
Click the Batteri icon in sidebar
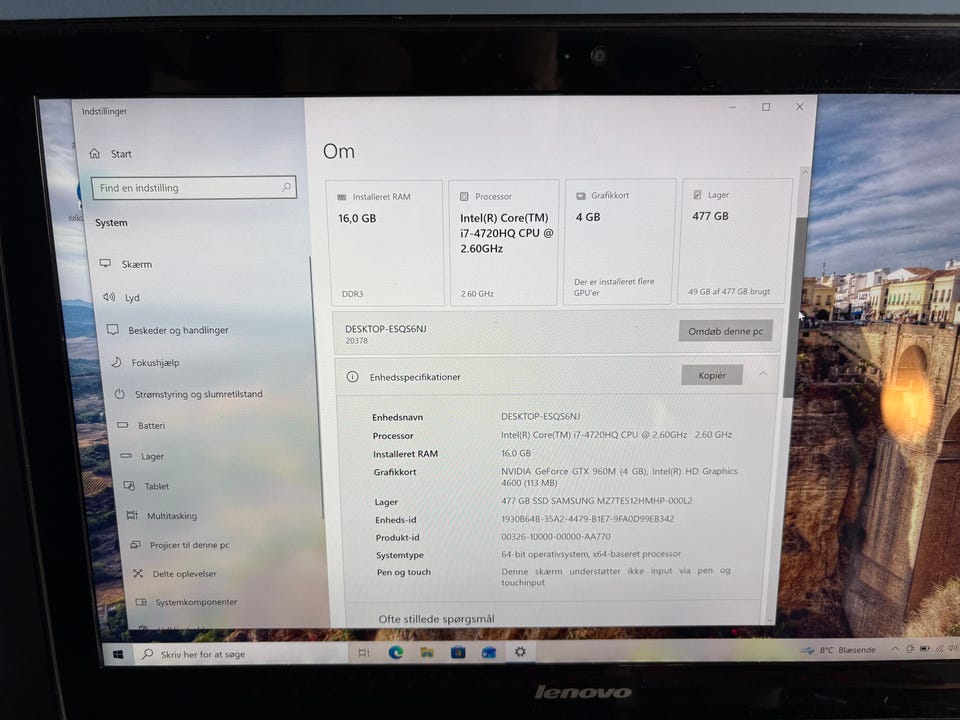[x=122, y=424]
